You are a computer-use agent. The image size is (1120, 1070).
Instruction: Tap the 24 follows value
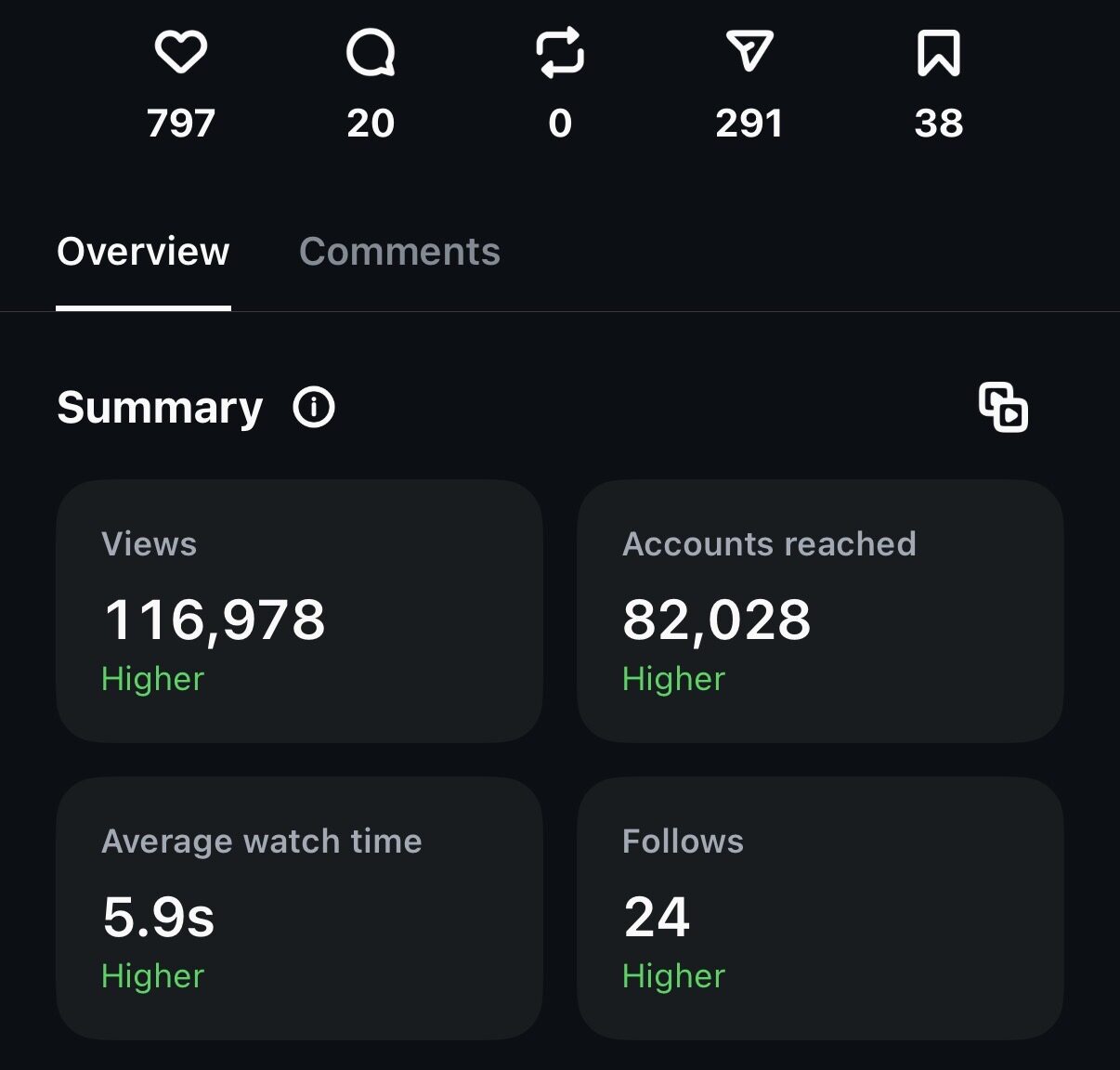657,917
